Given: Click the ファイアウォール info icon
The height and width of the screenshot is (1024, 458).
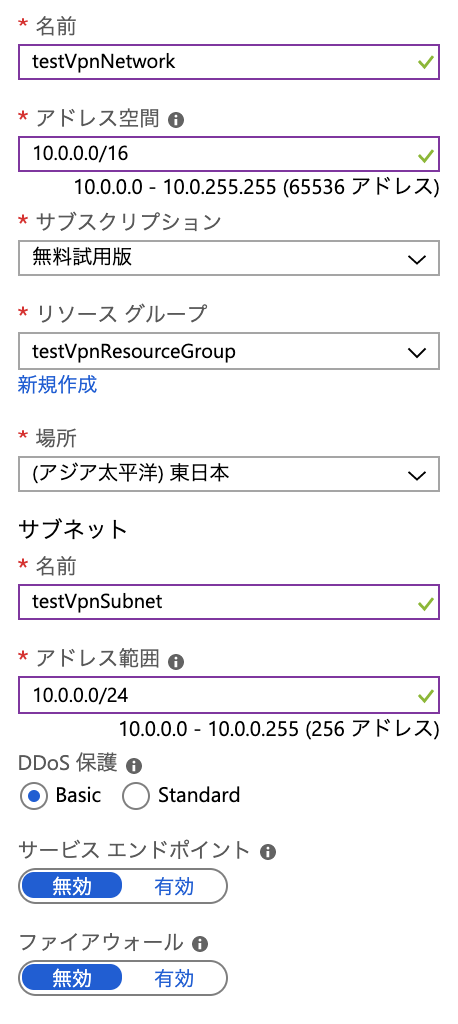Looking at the screenshot, I should click(200, 944).
